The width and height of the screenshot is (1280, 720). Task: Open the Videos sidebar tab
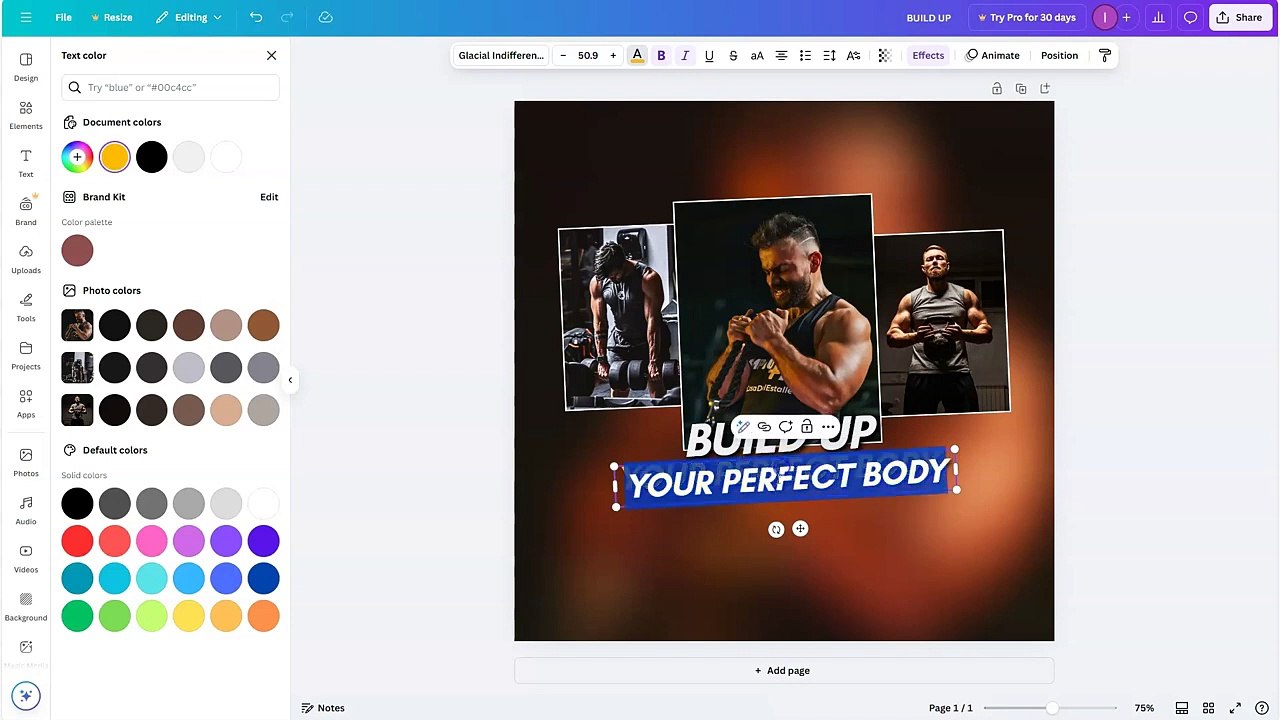pyautogui.click(x=26, y=558)
